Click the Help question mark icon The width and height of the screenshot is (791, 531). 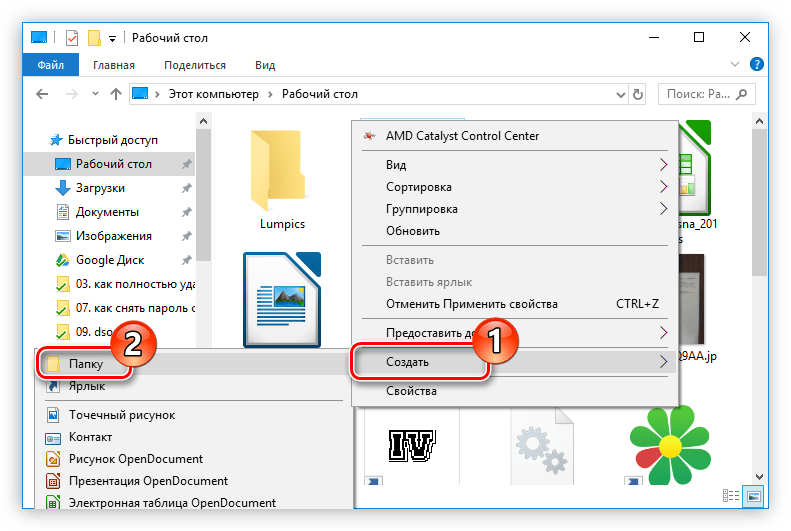coord(756,65)
